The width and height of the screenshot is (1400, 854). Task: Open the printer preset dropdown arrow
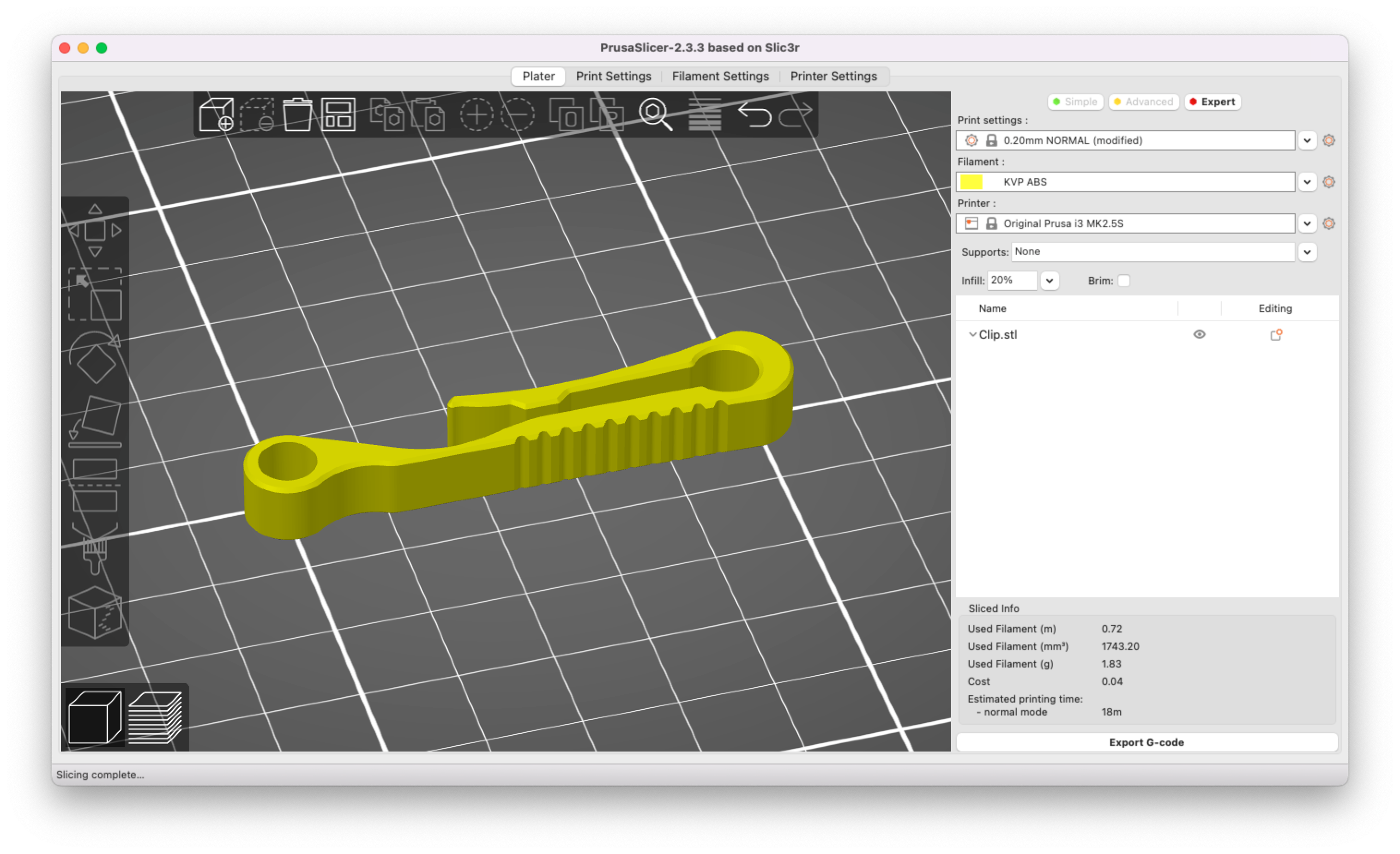click(1307, 223)
